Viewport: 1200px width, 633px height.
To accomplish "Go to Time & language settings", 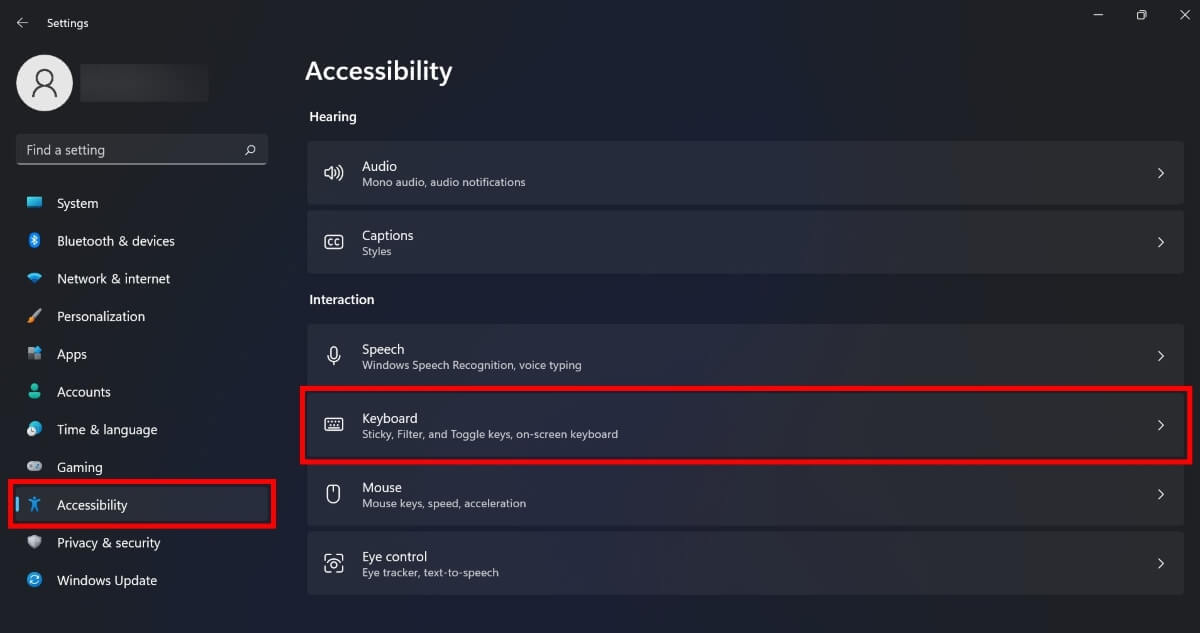I will tap(107, 429).
